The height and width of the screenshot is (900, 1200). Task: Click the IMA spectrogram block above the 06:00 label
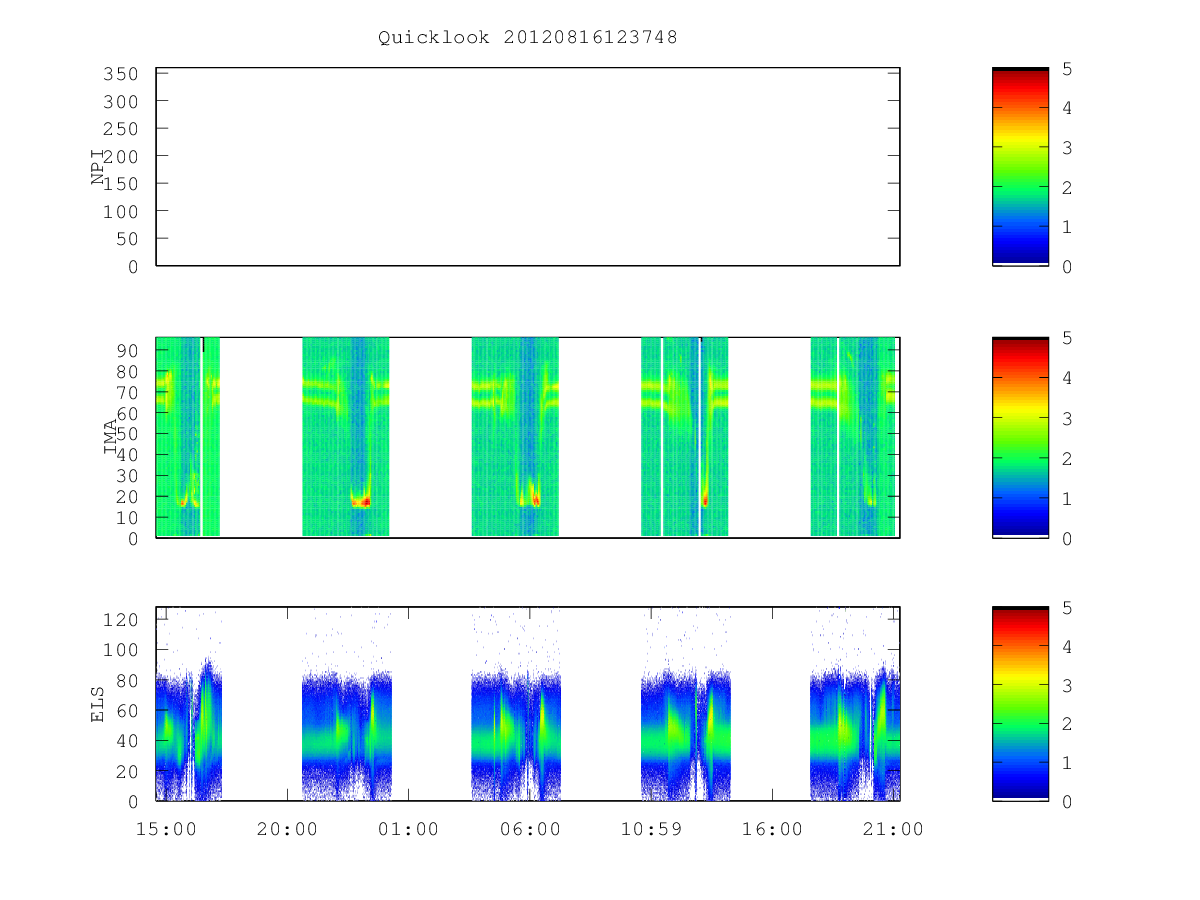pos(515,437)
